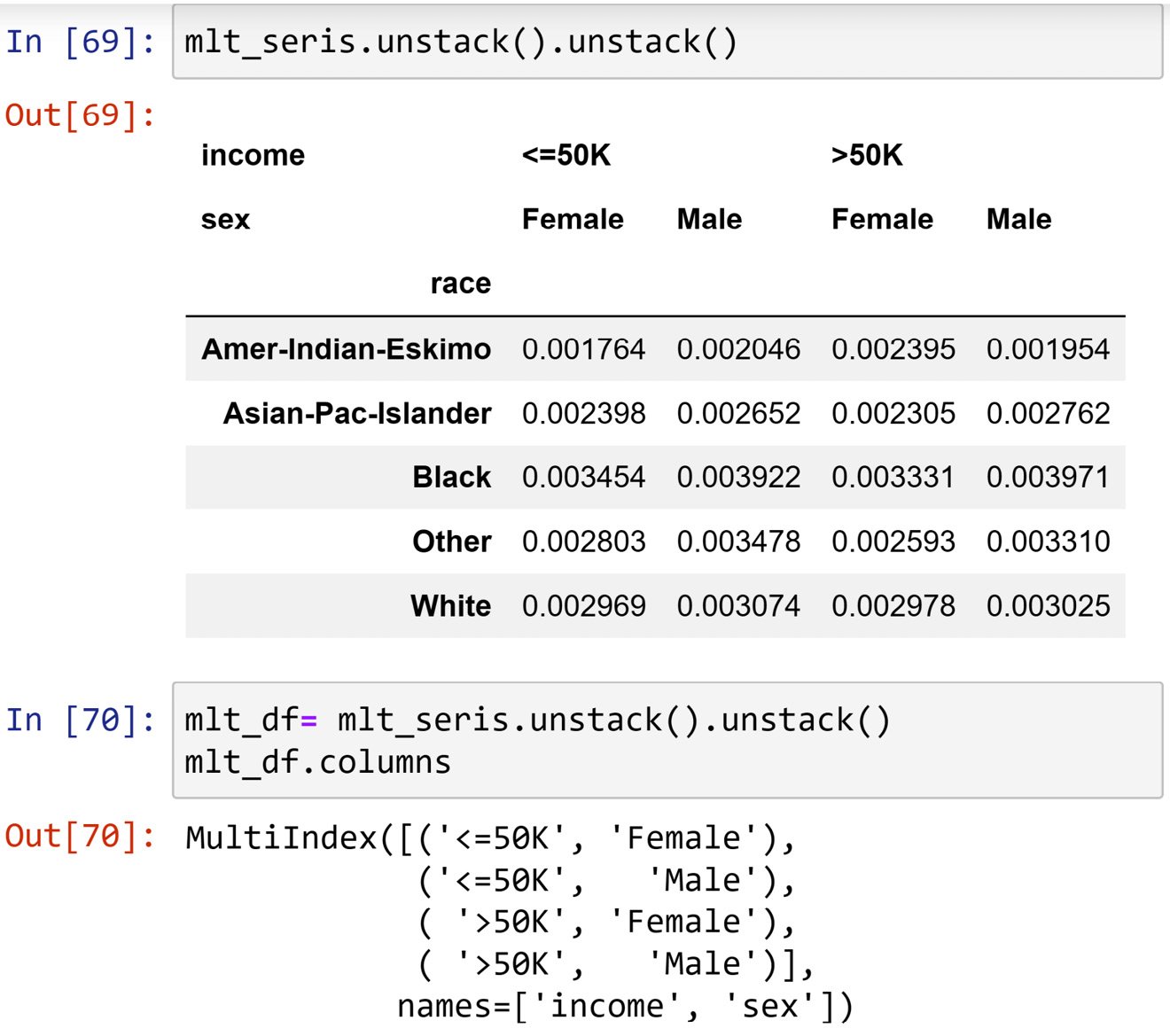This screenshot has height=1036, width=1170.
Task: Click cell value 0.003478
Action: [738, 541]
